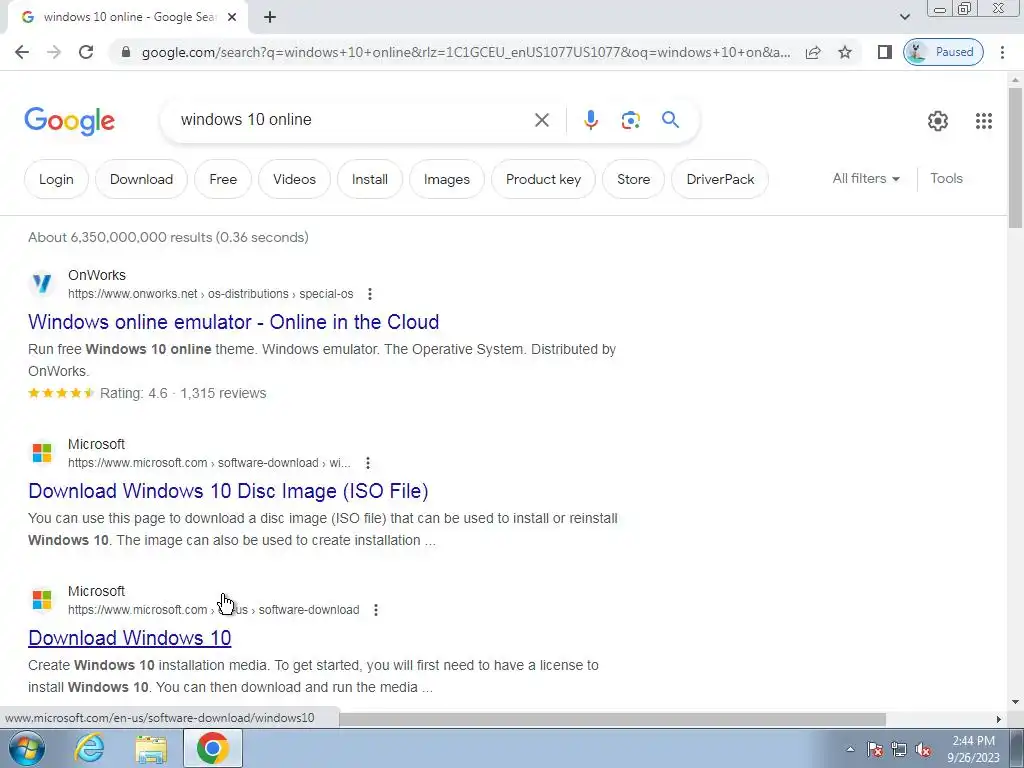1024x768 pixels.
Task: Expand the All filters dropdown
Action: pos(866,178)
